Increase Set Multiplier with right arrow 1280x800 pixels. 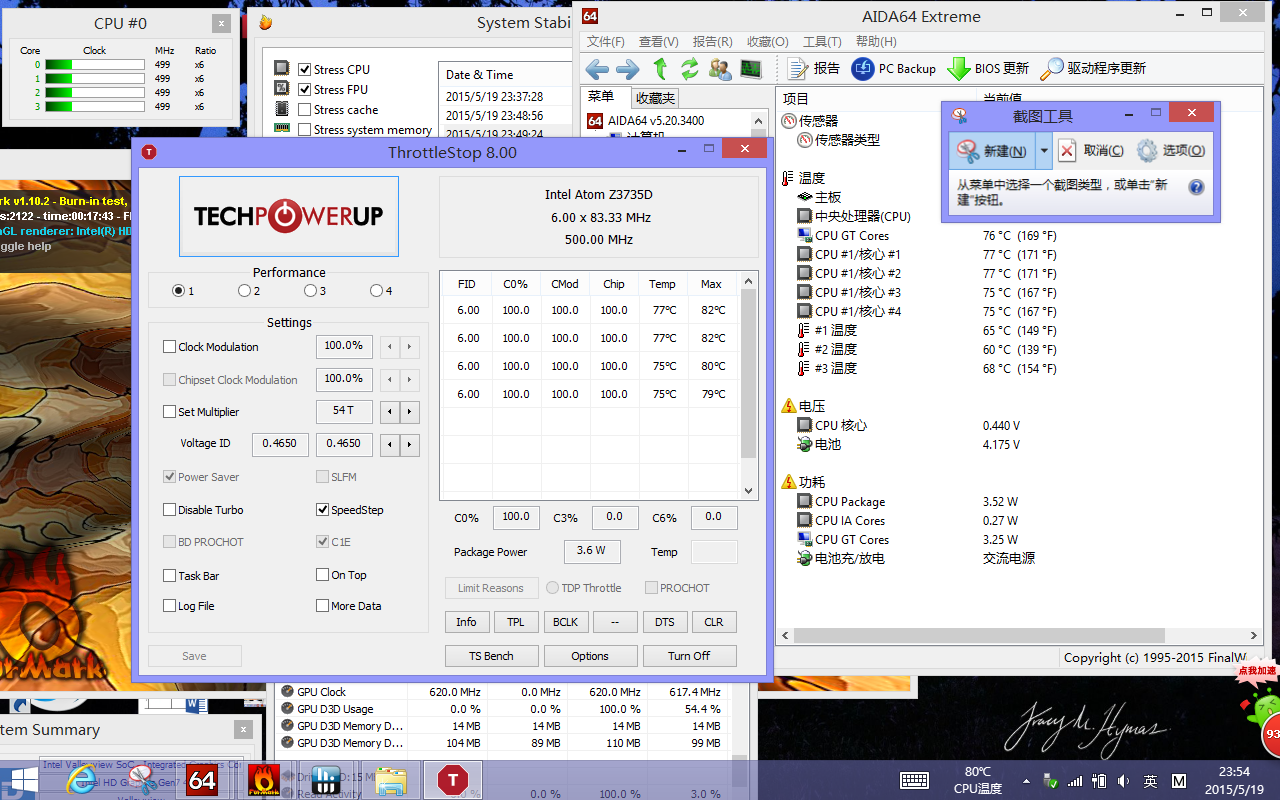coord(410,412)
